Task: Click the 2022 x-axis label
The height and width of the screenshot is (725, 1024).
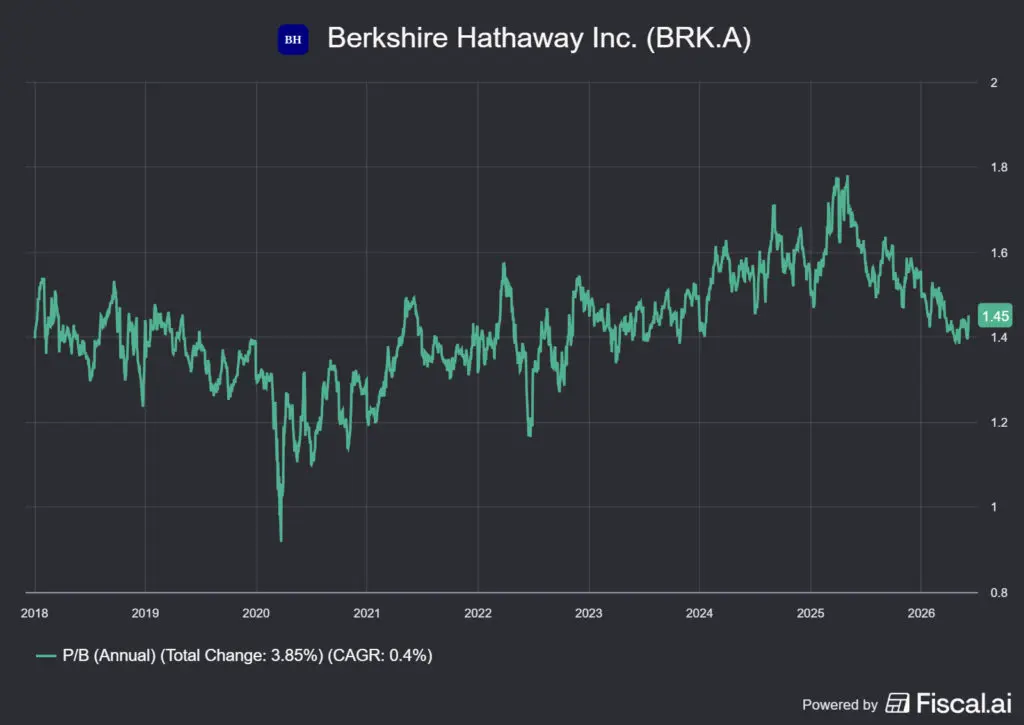Action: click(x=477, y=613)
